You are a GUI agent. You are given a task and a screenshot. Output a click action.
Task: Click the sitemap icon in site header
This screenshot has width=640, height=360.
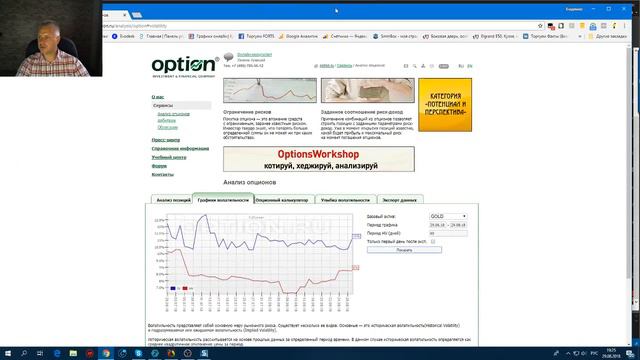click(x=423, y=66)
